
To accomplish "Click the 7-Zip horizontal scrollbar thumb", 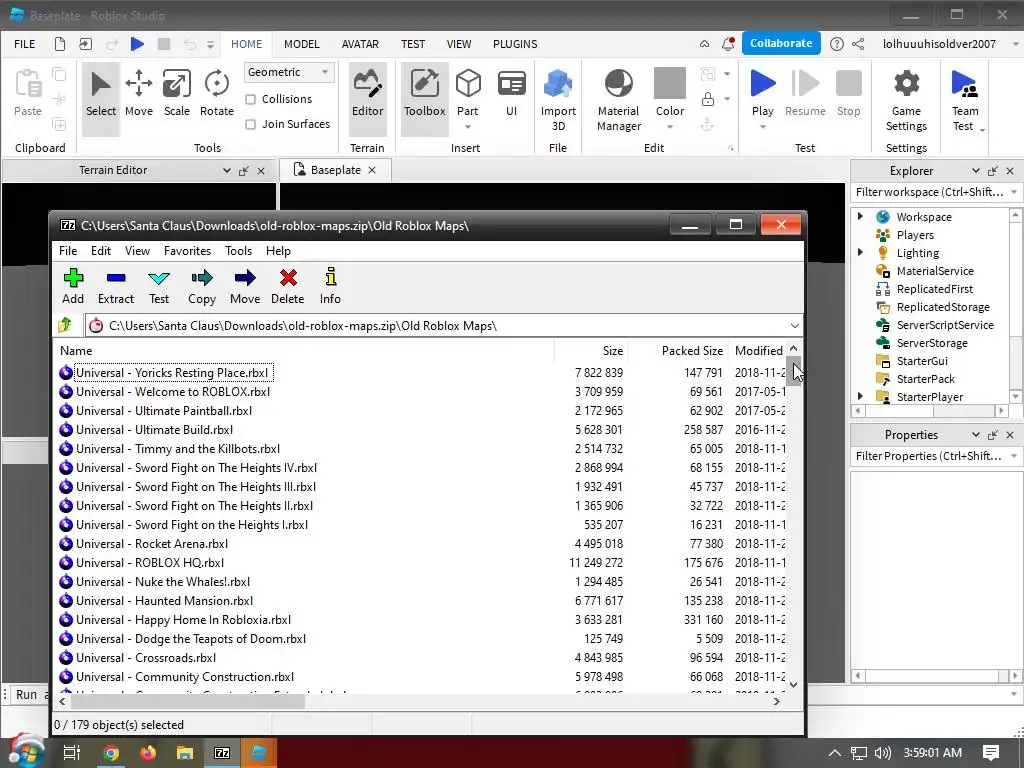I will pos(188,701).
